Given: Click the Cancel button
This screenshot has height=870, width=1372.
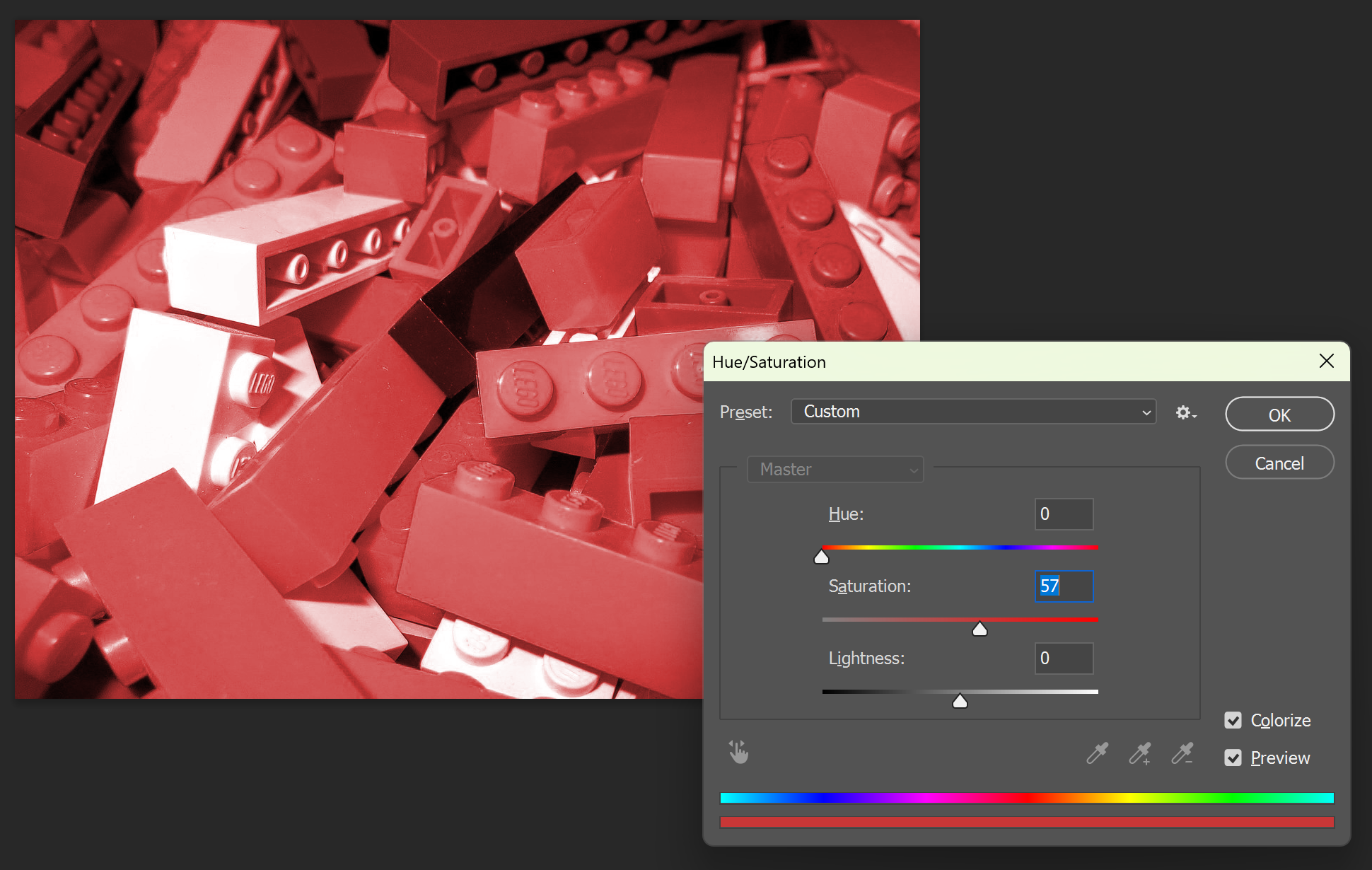Looking at the screenshot, I should tap(1279, 463).
